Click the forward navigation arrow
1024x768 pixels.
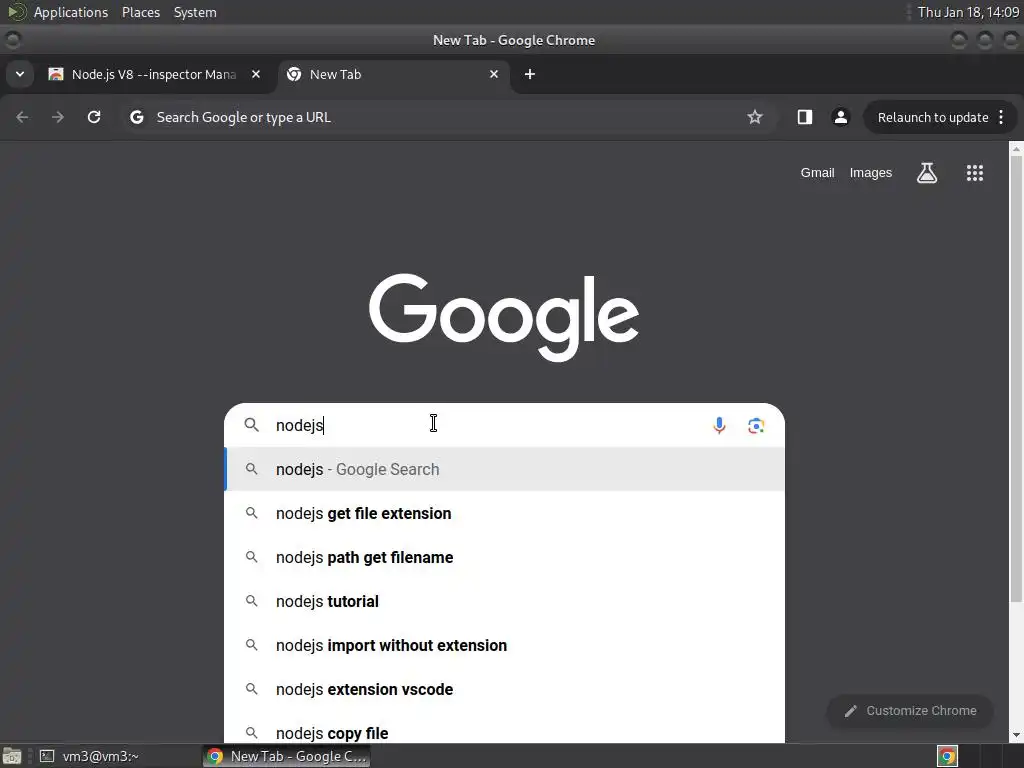point(58,117)
